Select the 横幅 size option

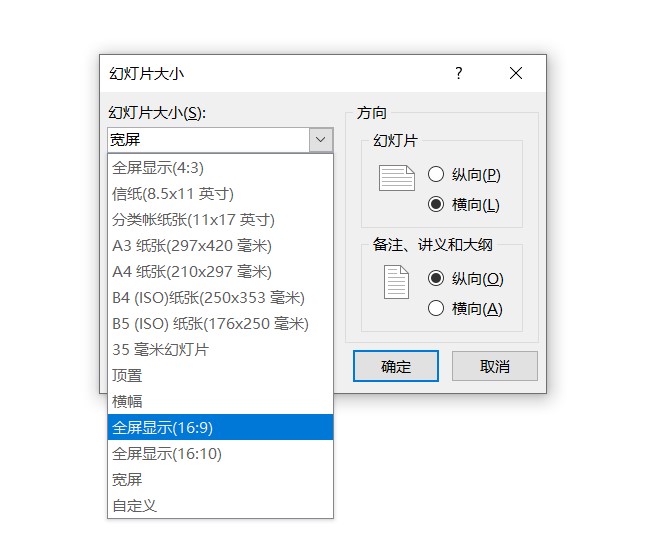[x=220, y=402]
